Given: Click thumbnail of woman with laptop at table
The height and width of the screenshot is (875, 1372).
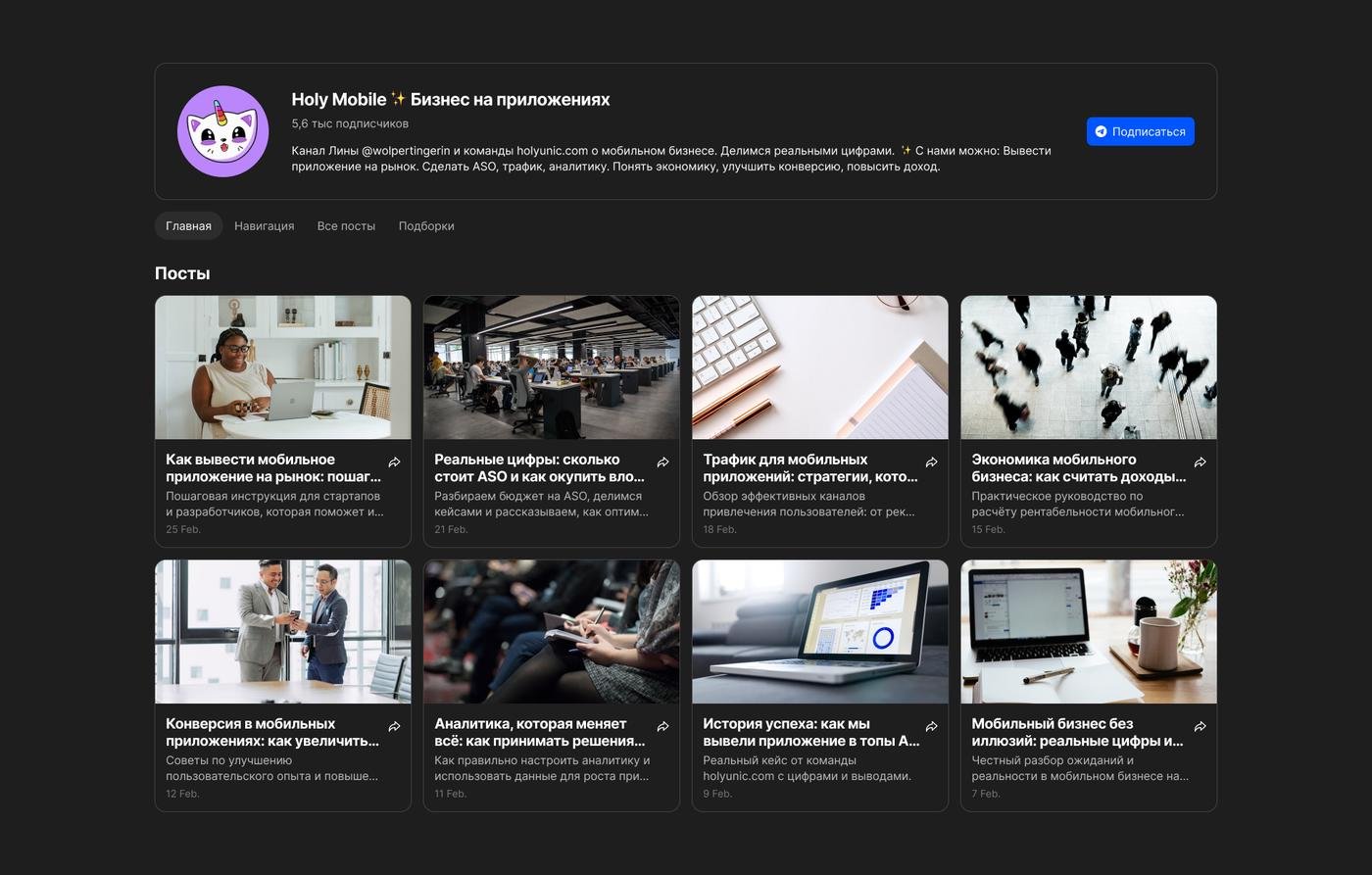Looking at the screenshot, I should (x=283, y=367).
